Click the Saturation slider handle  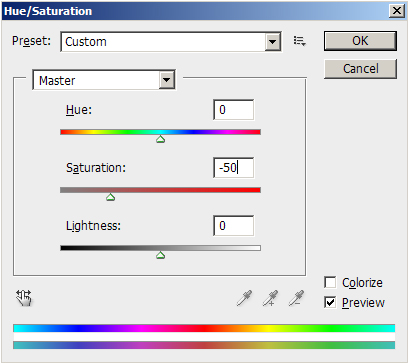pyautogui.click(x=111, y=197)
